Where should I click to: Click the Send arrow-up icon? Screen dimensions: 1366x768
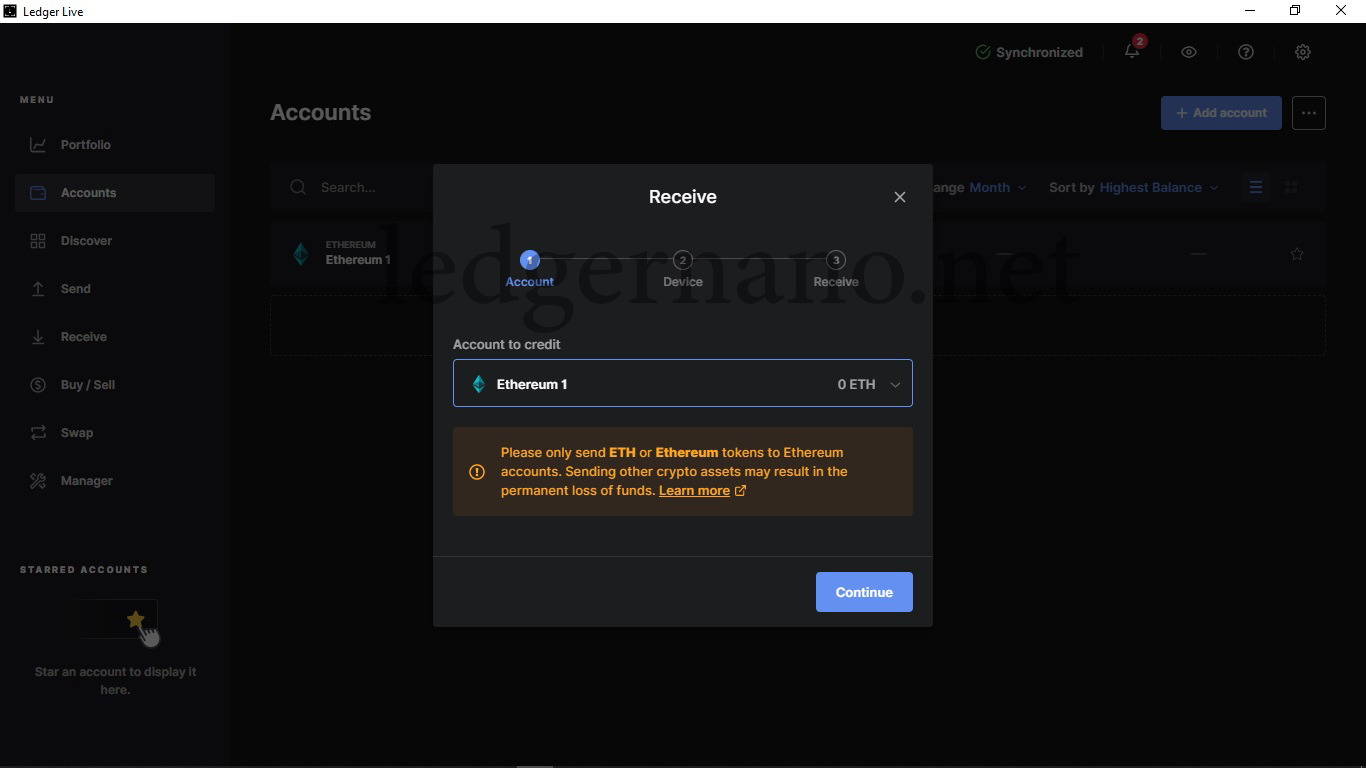[x=38, y=289]
